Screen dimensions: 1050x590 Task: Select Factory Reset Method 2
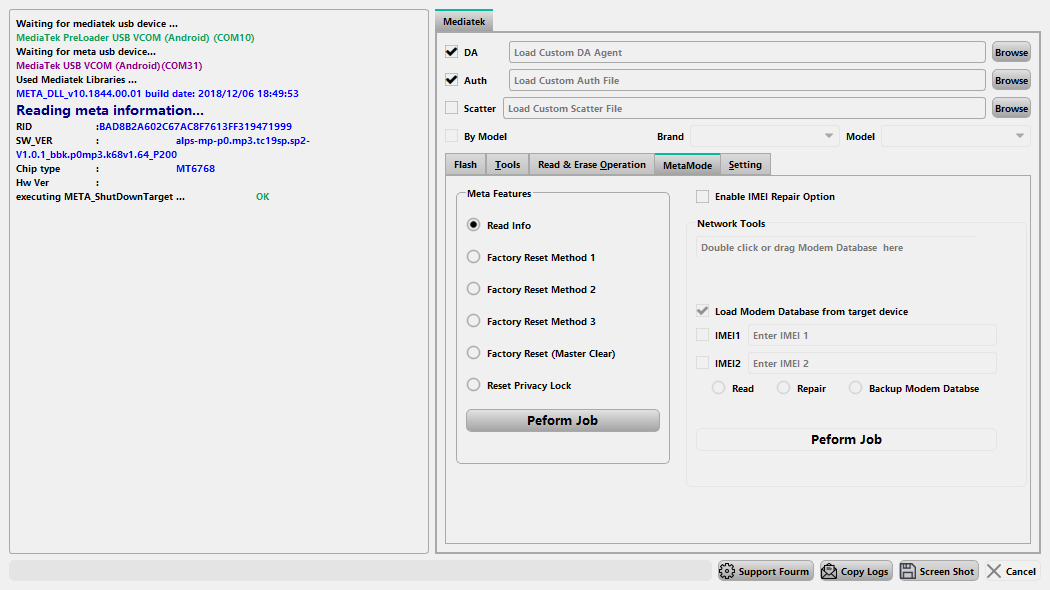(473, 289)
